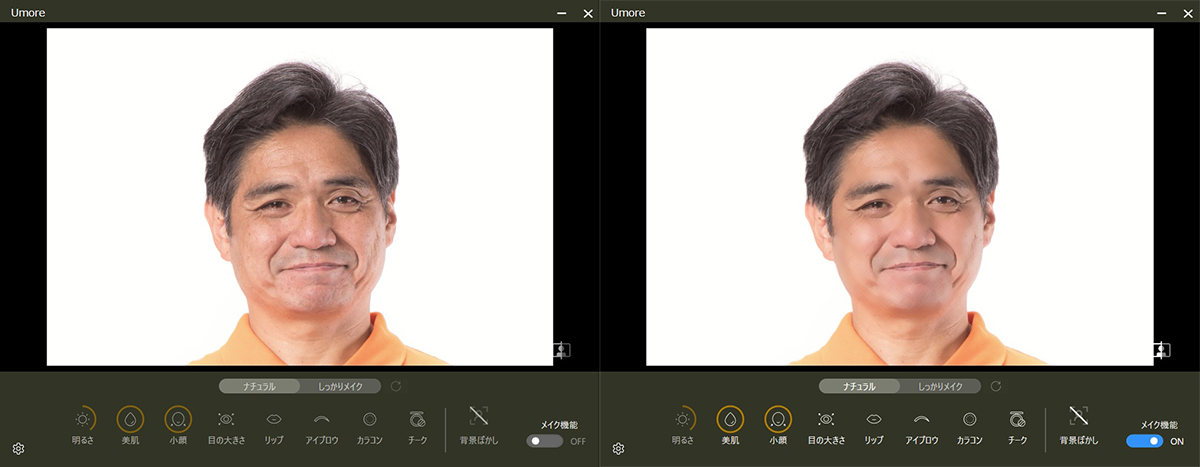Click the 明るさ brightness dial in left window
1200x467 pixels.
(x=82, y=419)
